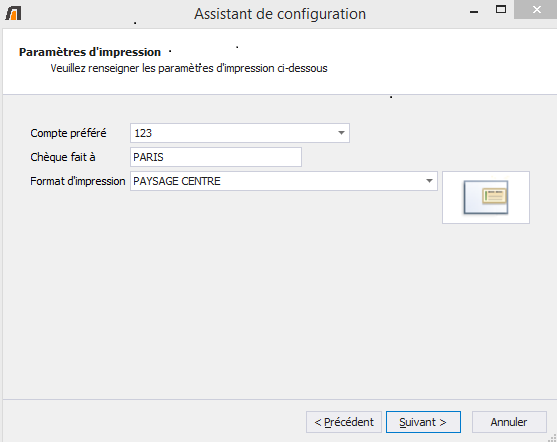Close the Assistant de configuration window
The image size is (557, 442).
coord(536,10)
